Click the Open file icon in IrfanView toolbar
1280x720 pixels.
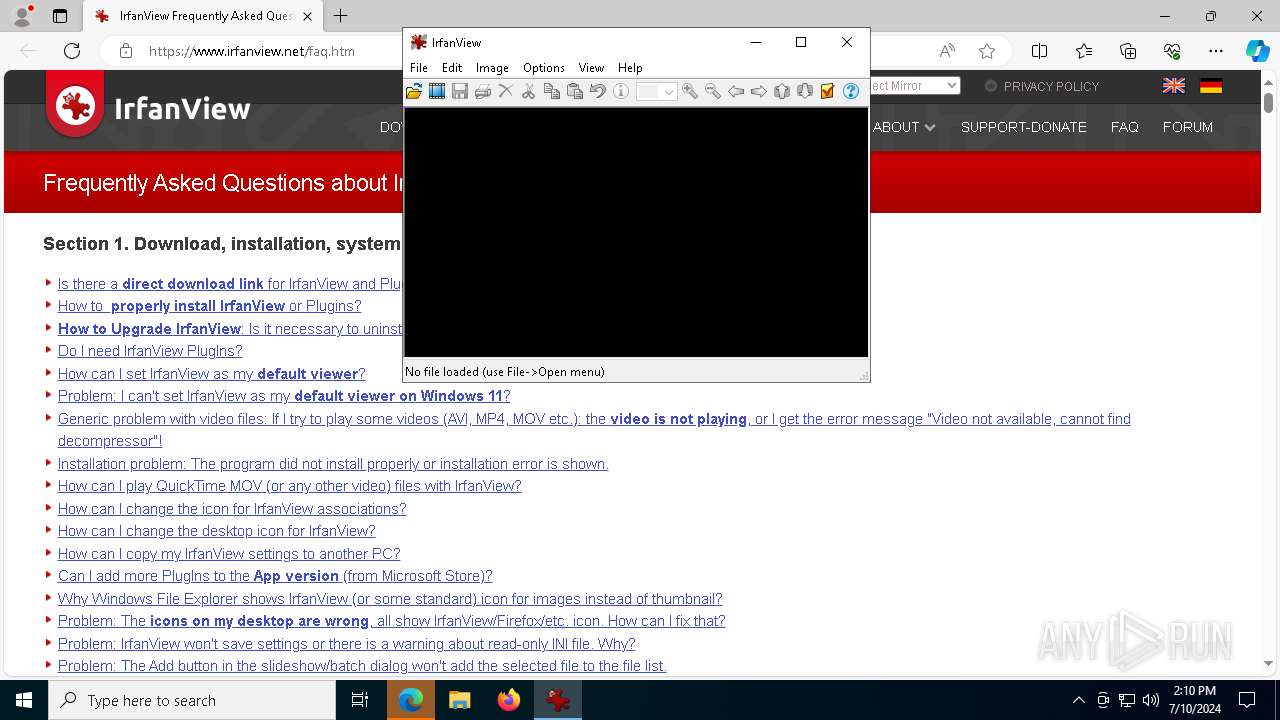(414, 91)
